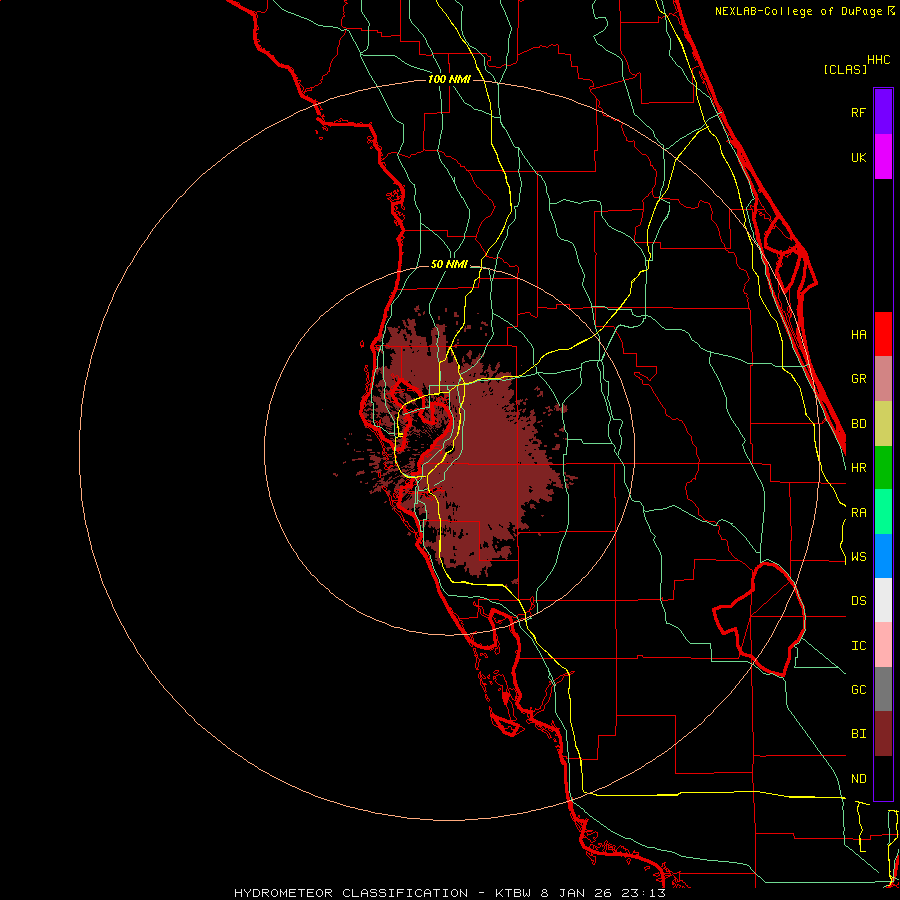The image size is (900, 900).
Task: Pick the gray GC legend swatch
Action: pyautogui.click(x=883, y=689)
